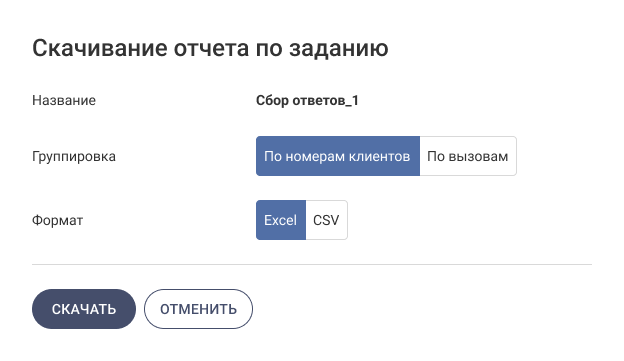Click the Группировка label

(74, 156)
